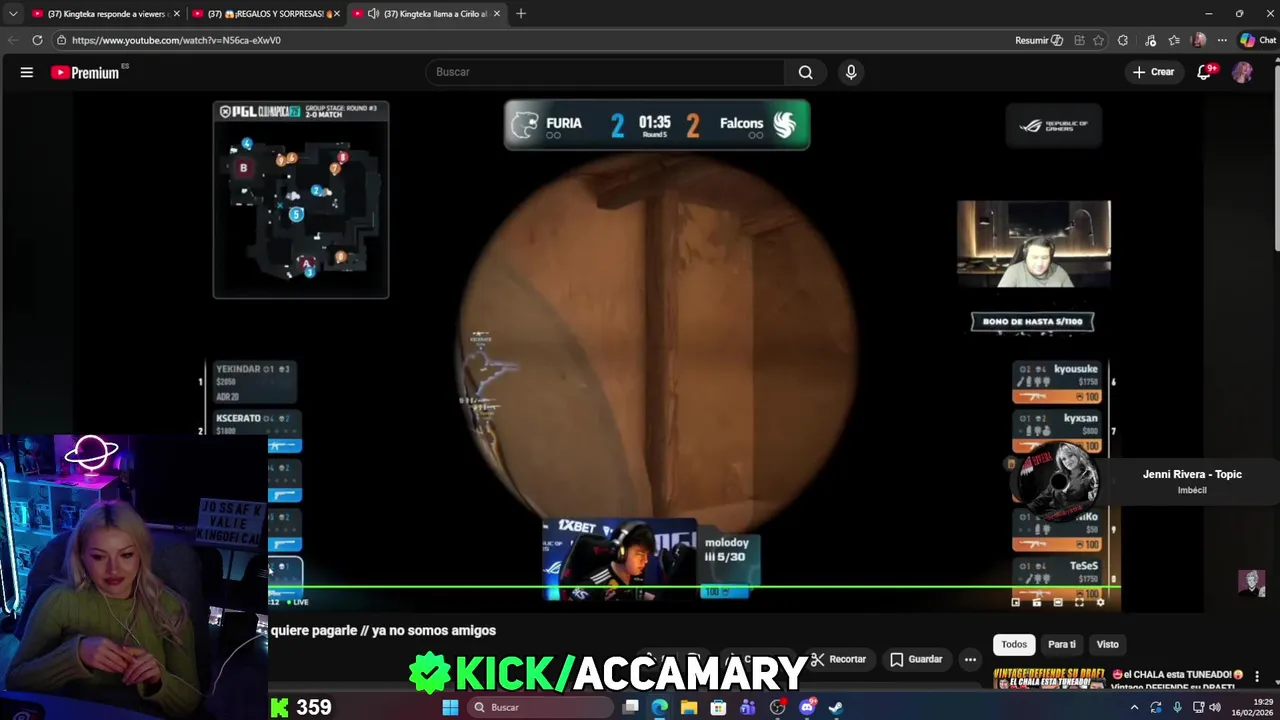1280x720 pixels.
Task: Open more actions ellipsis next to Guardar
Action: pos(970,659)
